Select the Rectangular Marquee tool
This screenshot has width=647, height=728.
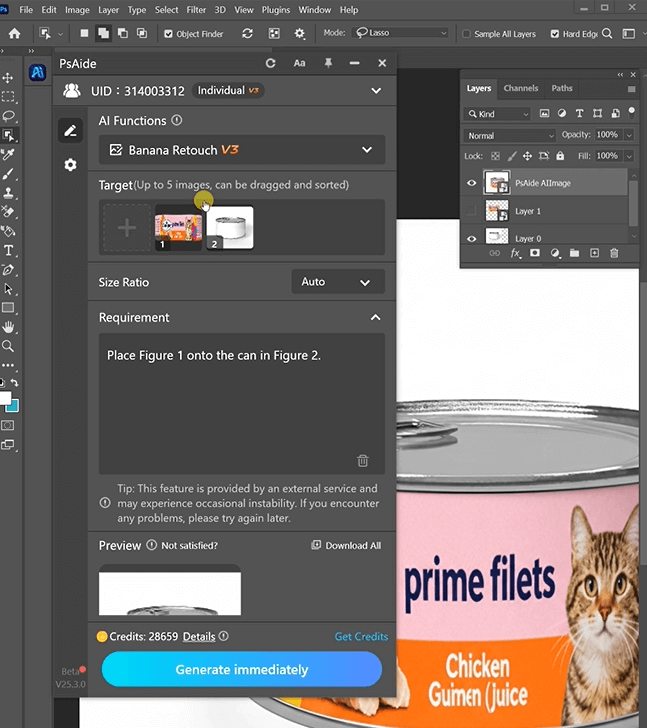pyautogui.click(x=8, y=97)
